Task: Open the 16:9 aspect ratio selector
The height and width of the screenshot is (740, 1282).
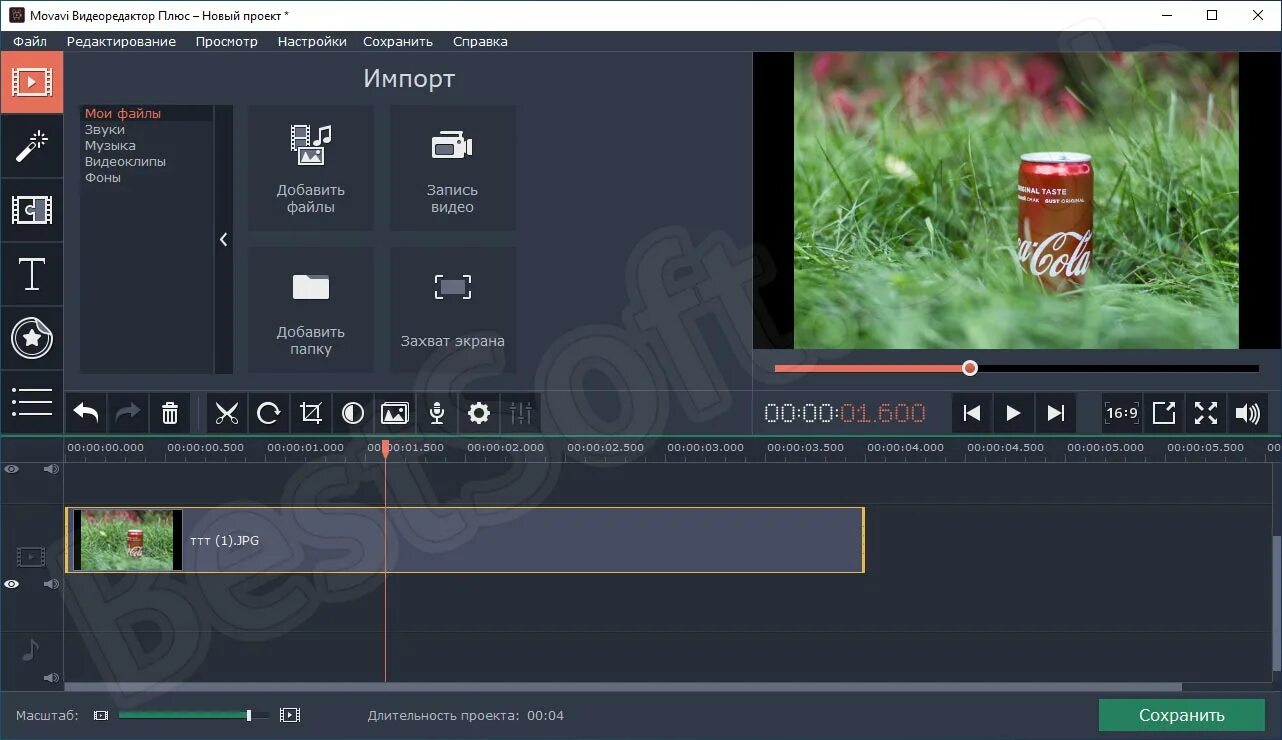Action: point(1122,413)
